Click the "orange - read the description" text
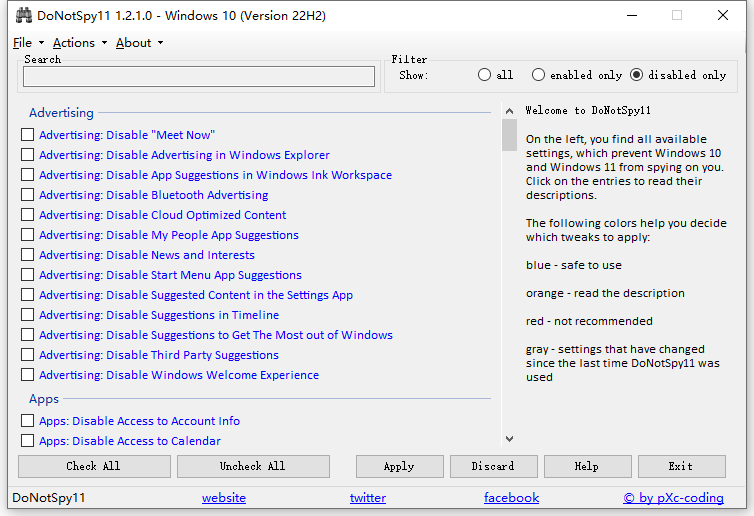 [605, 293]
